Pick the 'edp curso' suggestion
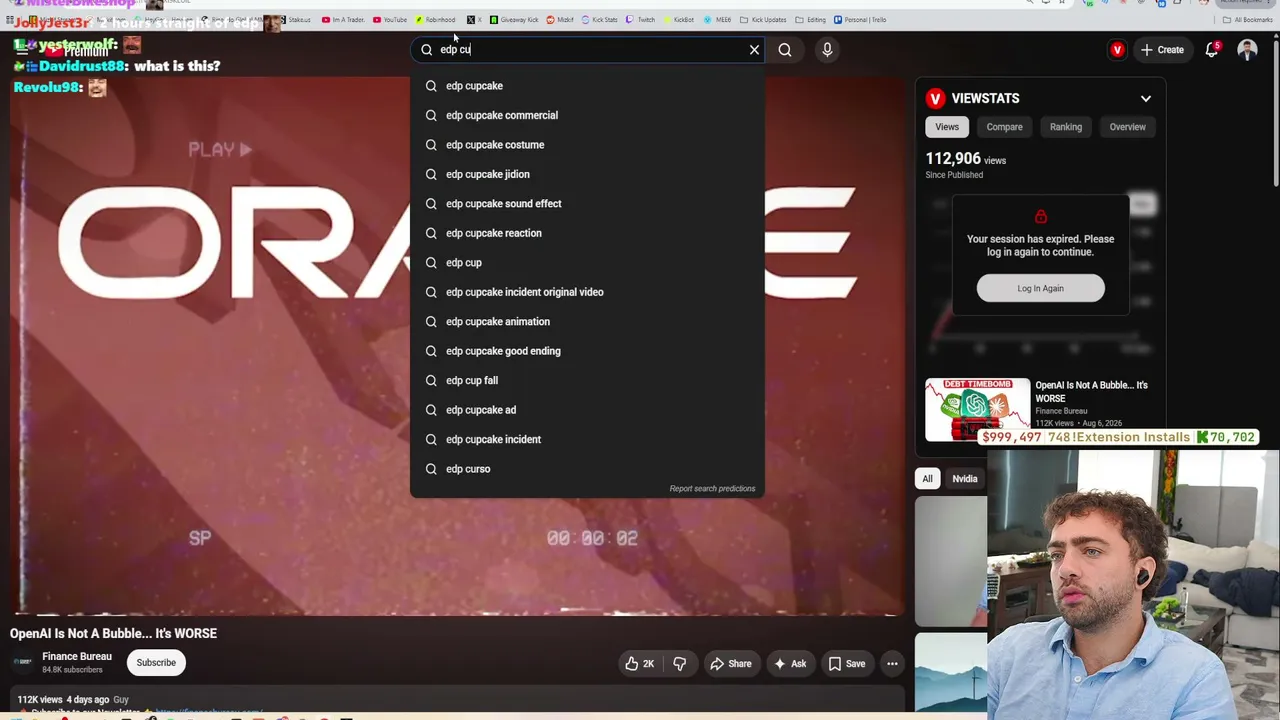Image resolution: width=1280 pixels, height=720 pixels. 587,469
